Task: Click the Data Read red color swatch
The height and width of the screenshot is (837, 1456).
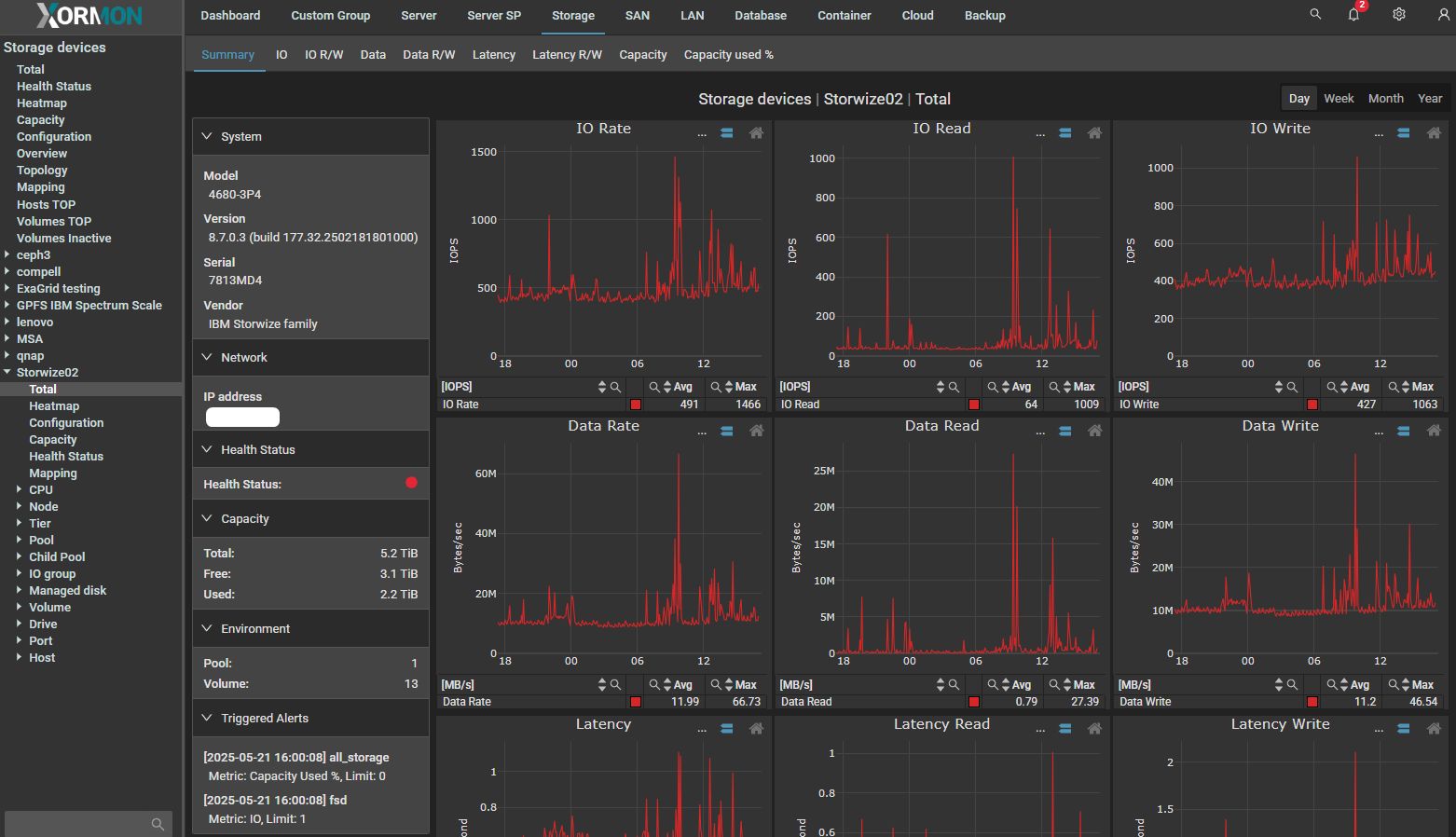Action: (974, 702)
